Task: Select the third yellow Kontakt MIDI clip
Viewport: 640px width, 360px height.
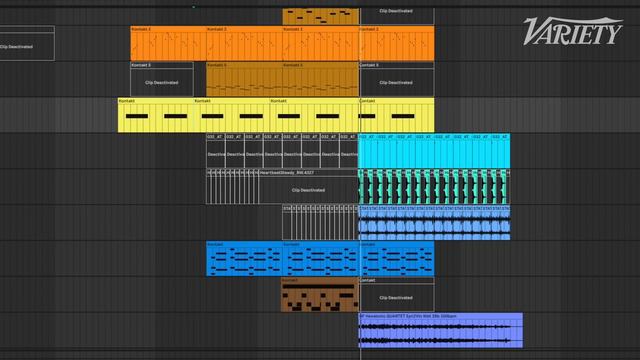Action: coord(314,115)
